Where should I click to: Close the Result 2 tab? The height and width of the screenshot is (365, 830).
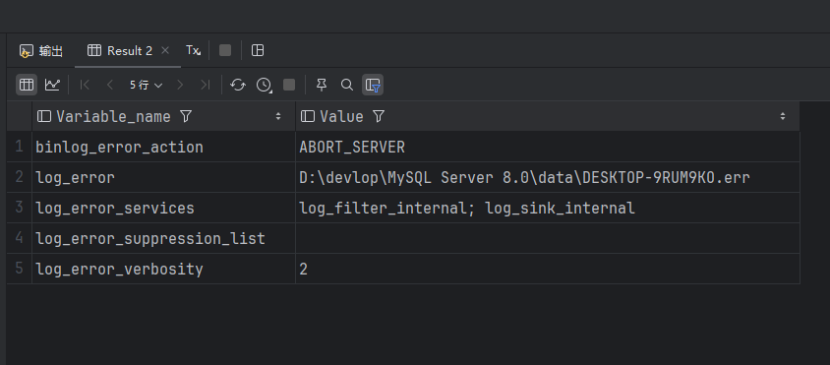click(165, 50)
